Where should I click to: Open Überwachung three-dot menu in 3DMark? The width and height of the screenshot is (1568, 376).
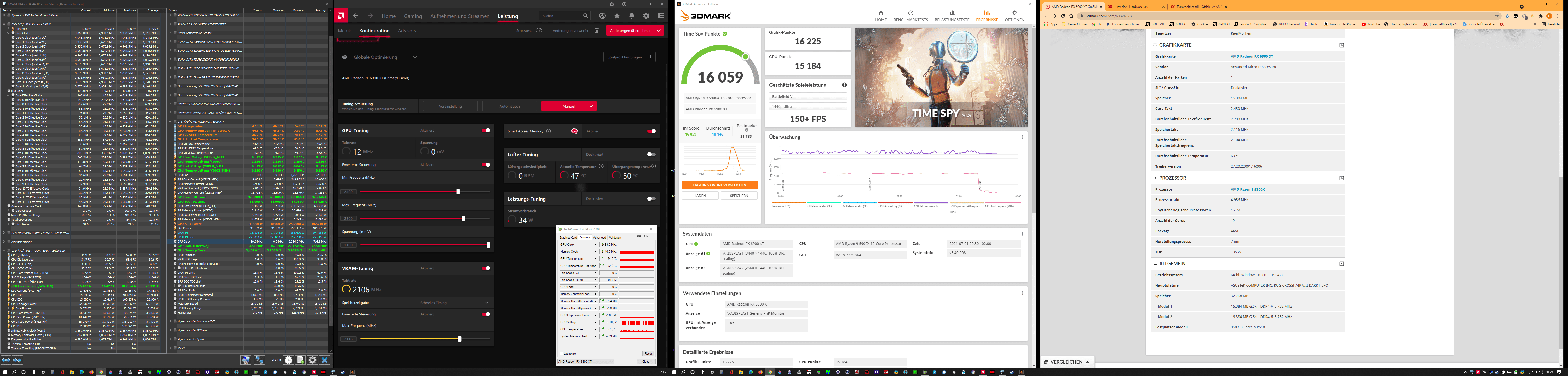click(1022, 137)
